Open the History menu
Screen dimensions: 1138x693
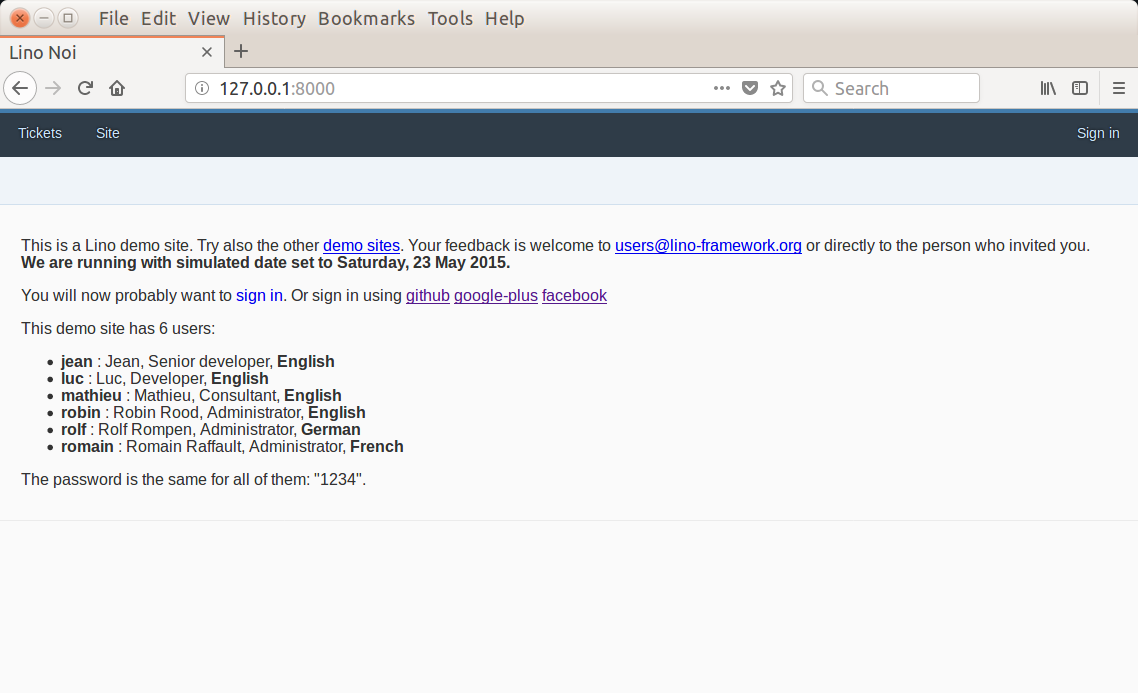tap(274, 18)
